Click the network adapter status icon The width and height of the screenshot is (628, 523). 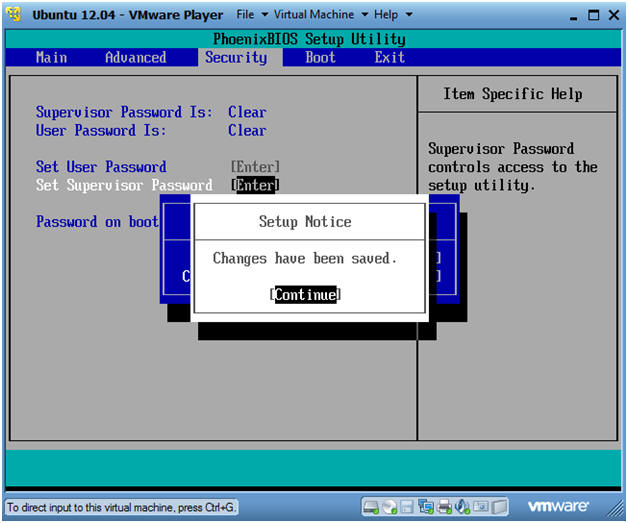[425, 507]
